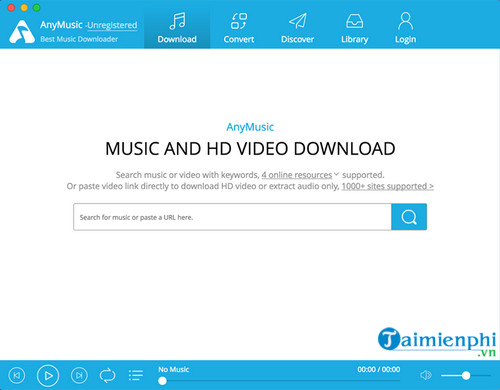The width and height of the screenshot is (500, 390).
Task: Skip to the previous track
Action: [17, 376]
